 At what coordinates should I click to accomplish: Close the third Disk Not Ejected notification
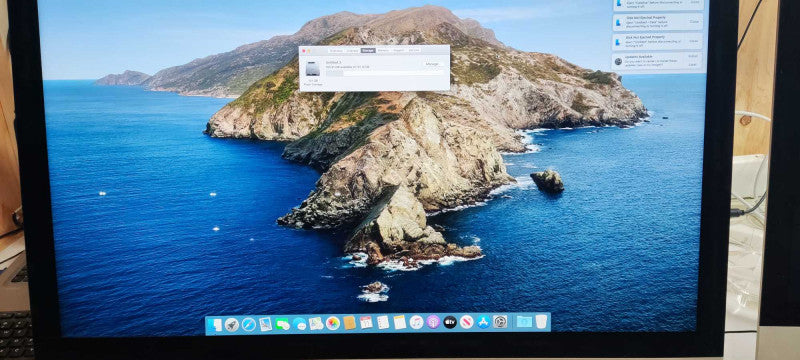point(694,41)
